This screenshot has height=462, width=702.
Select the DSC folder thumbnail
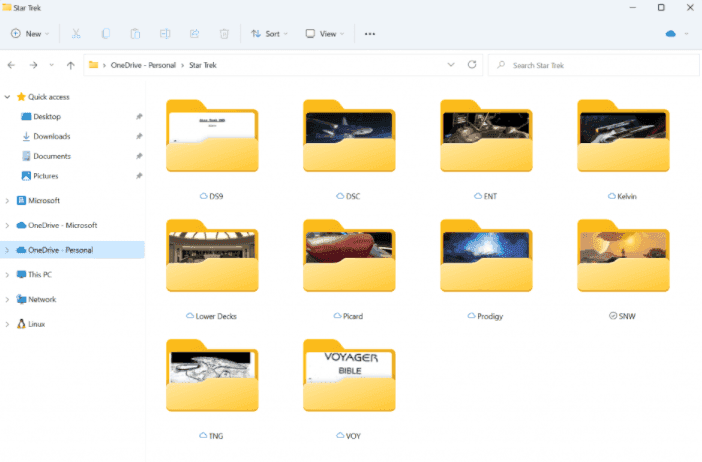pos(349,136)
